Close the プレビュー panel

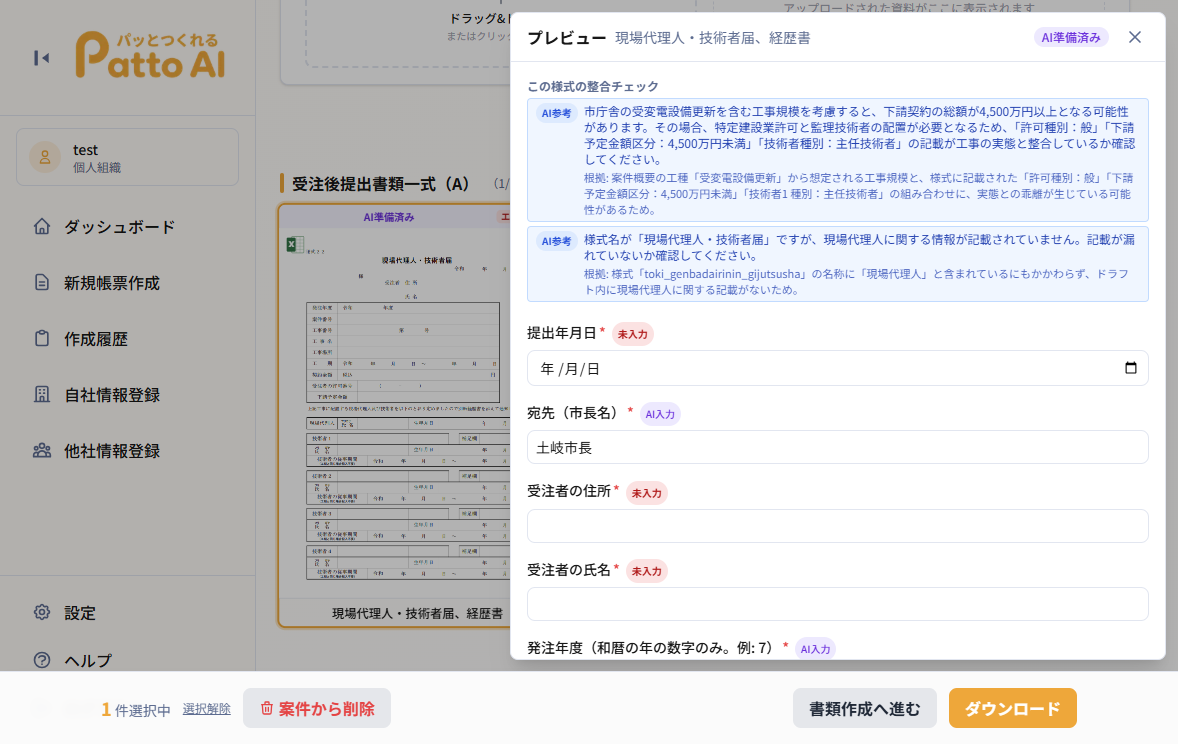1134,38
